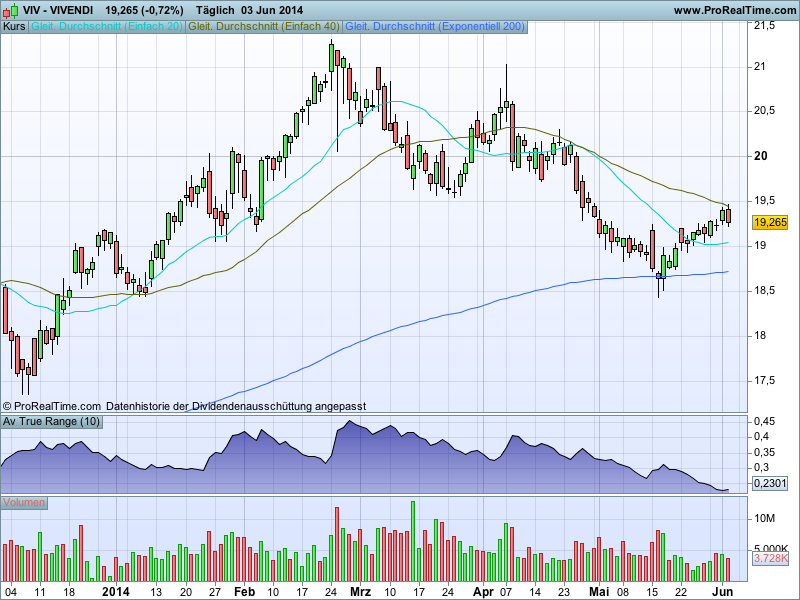The image size is (800, 600).
Task: Click the 19,265 (-0,72%) quote in header
Action: coord(150,10)
